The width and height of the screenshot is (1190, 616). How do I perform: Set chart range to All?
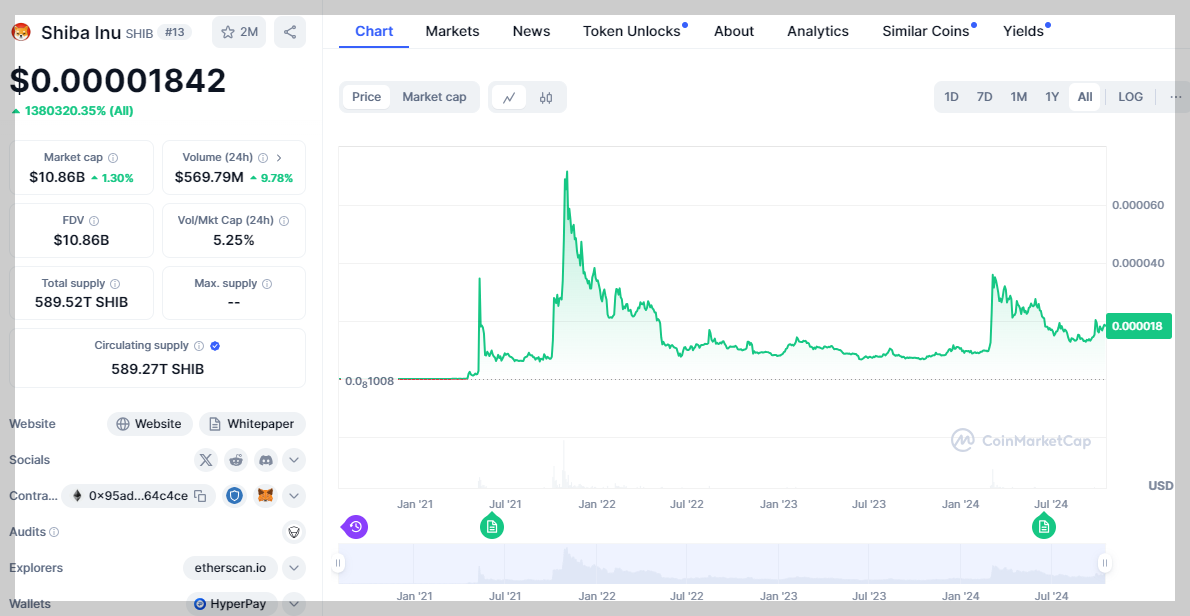click(1085, 97)
